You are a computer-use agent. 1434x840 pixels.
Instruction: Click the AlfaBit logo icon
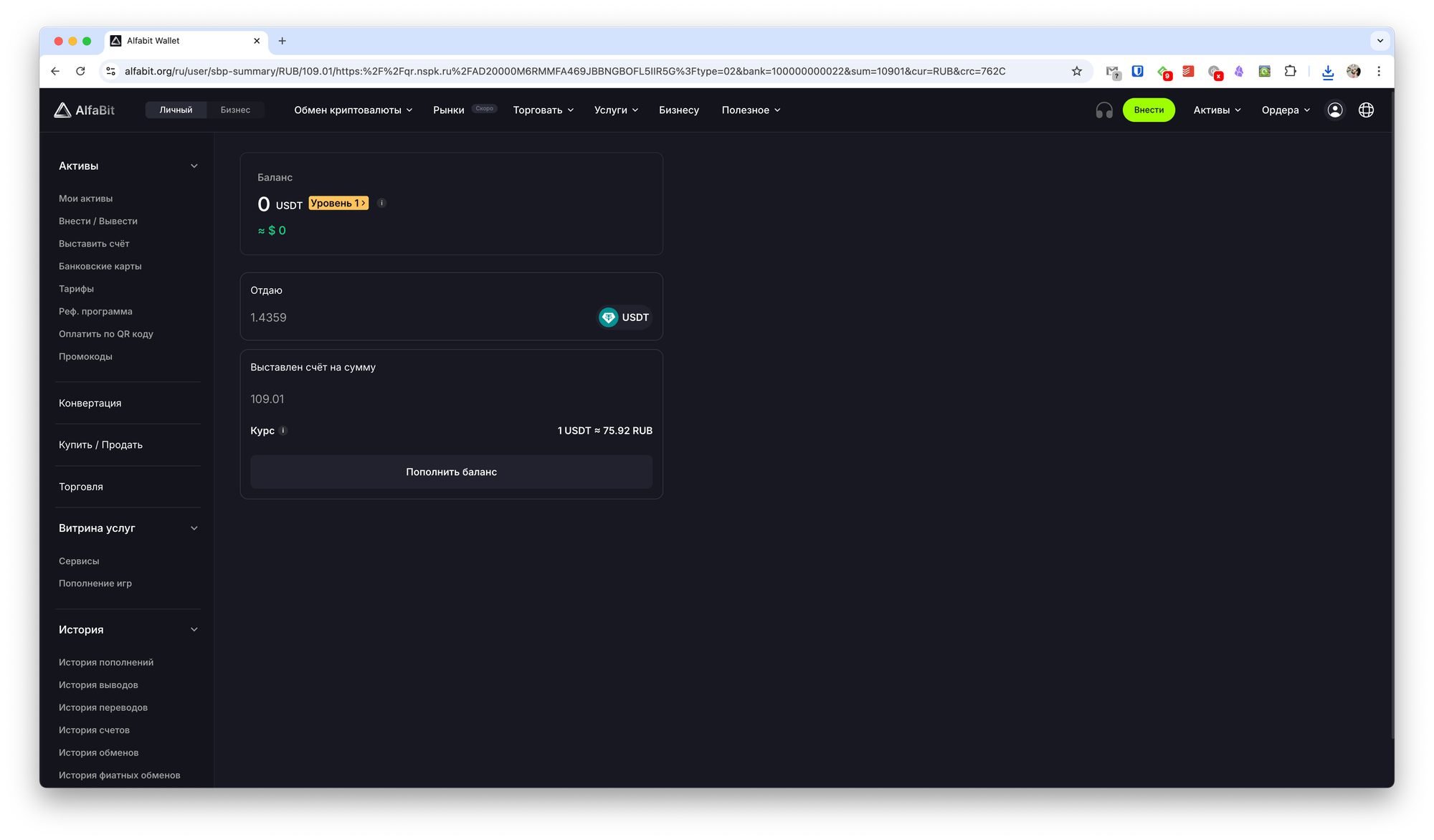[63, 110]
